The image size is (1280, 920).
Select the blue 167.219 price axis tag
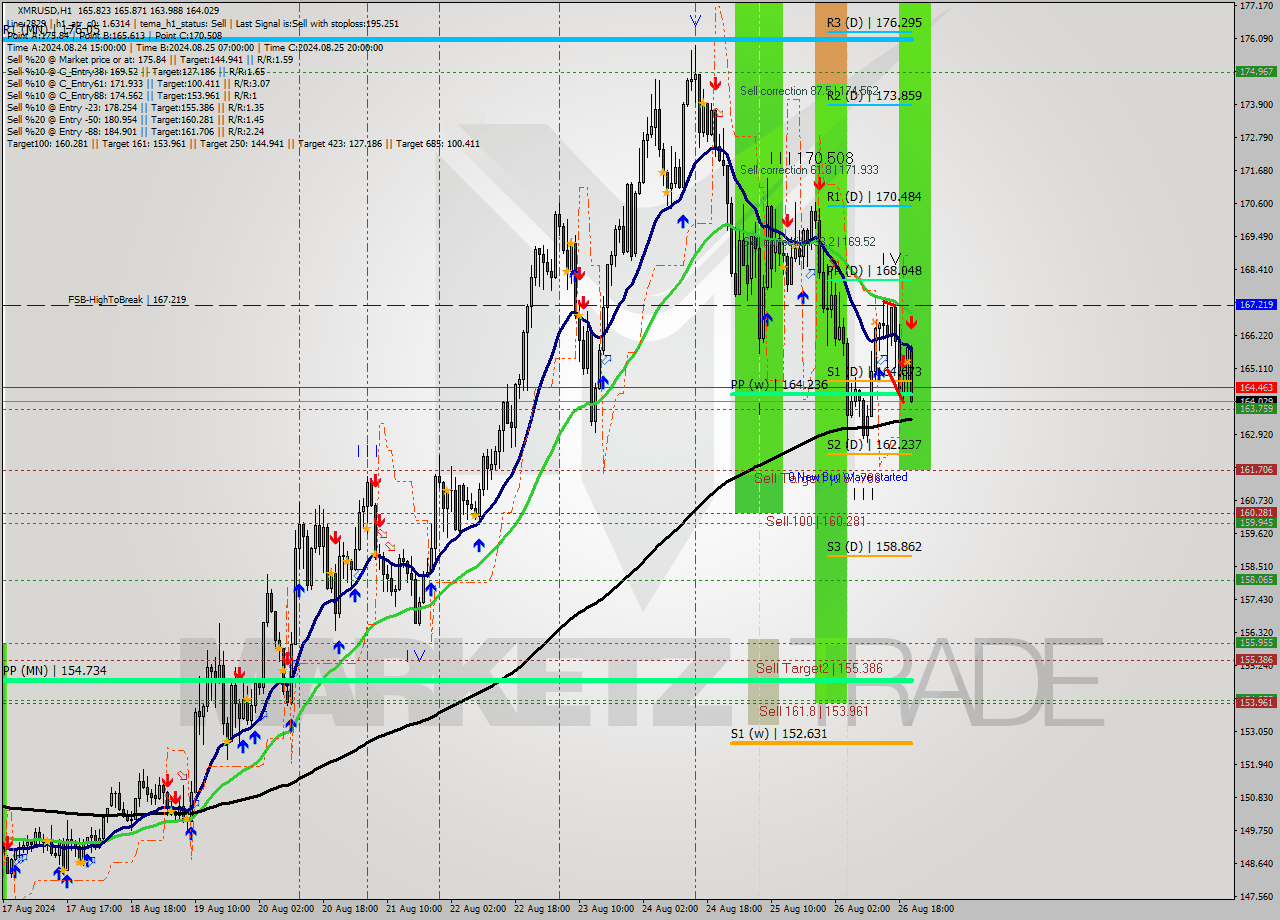click(1255, 304)
